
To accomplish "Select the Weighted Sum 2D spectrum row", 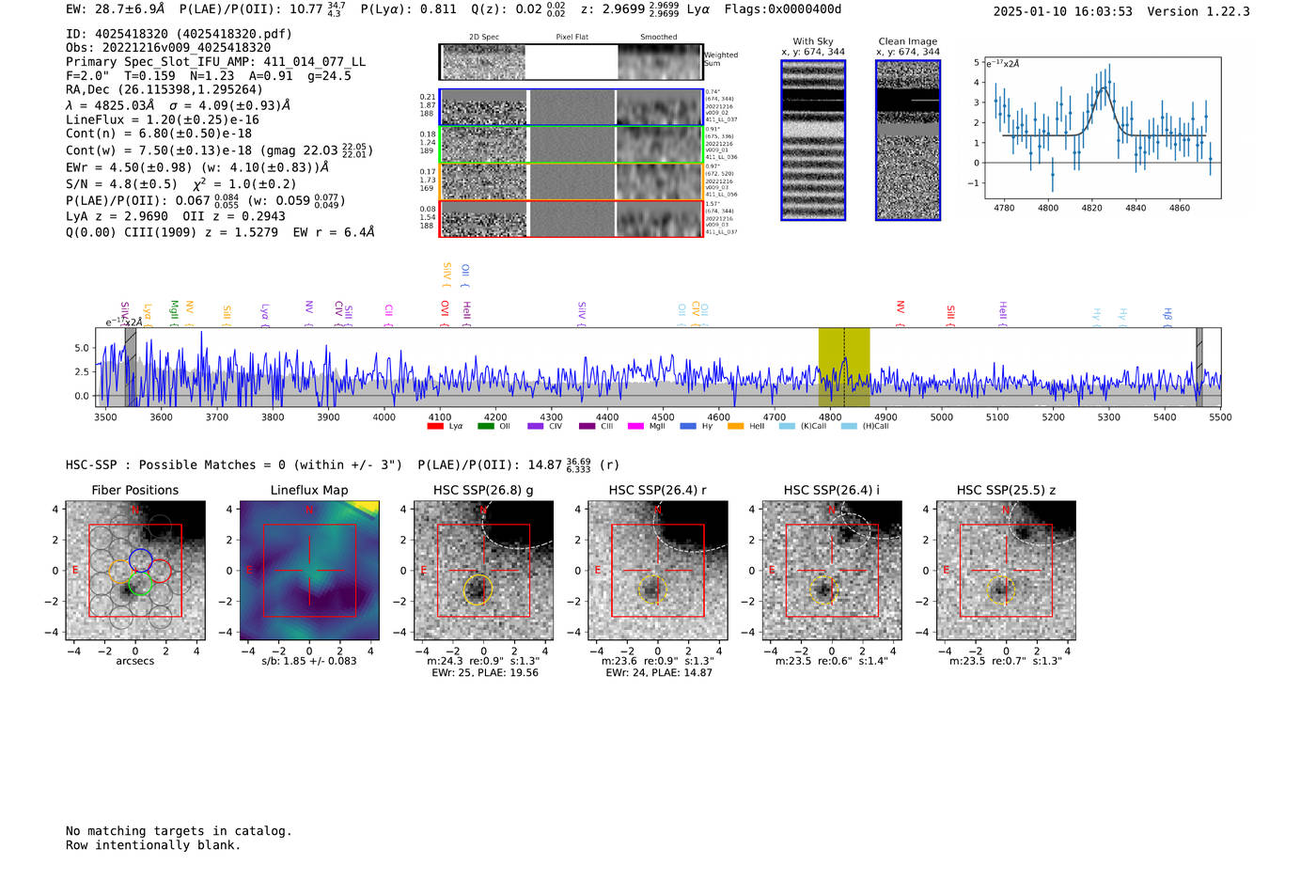I will coord(571,62).
